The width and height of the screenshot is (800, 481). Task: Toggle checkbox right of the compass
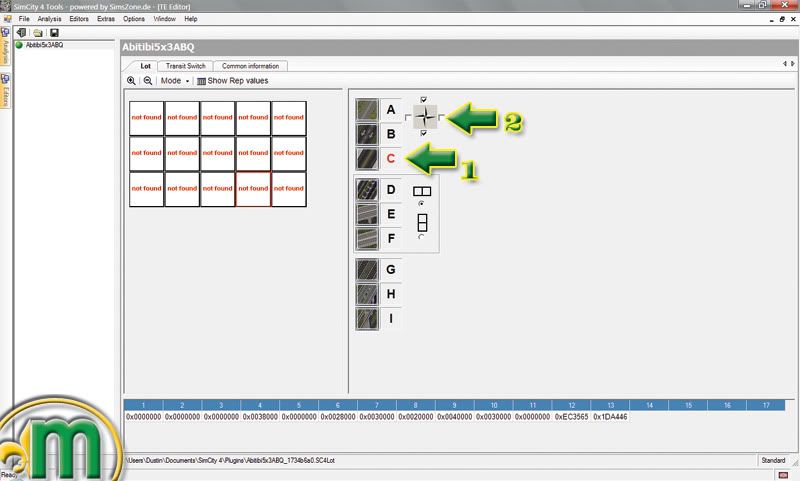441,117
